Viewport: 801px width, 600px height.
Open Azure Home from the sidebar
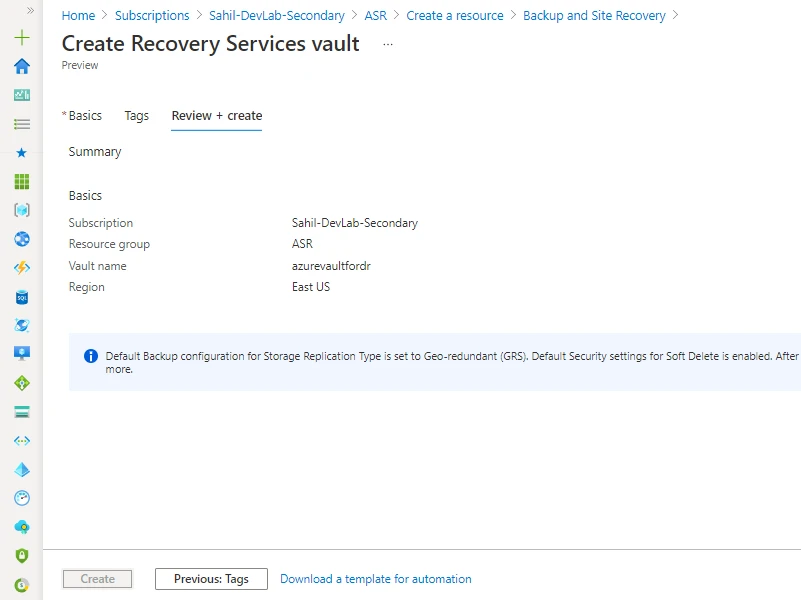(x=20, y=66)
